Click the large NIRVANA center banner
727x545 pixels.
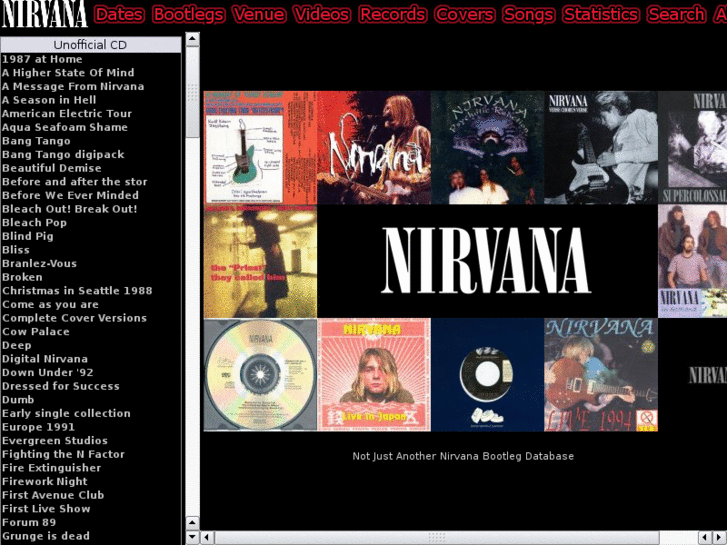(487, 261)
